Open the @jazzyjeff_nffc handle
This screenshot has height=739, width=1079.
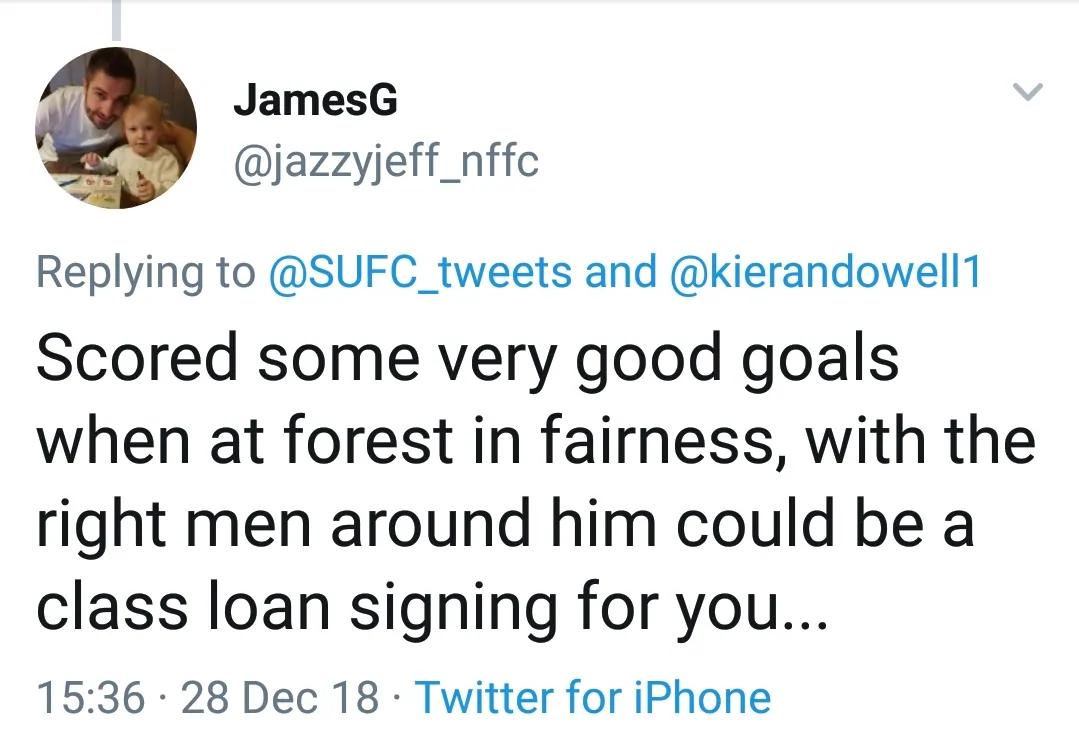[x=385, y=159]
